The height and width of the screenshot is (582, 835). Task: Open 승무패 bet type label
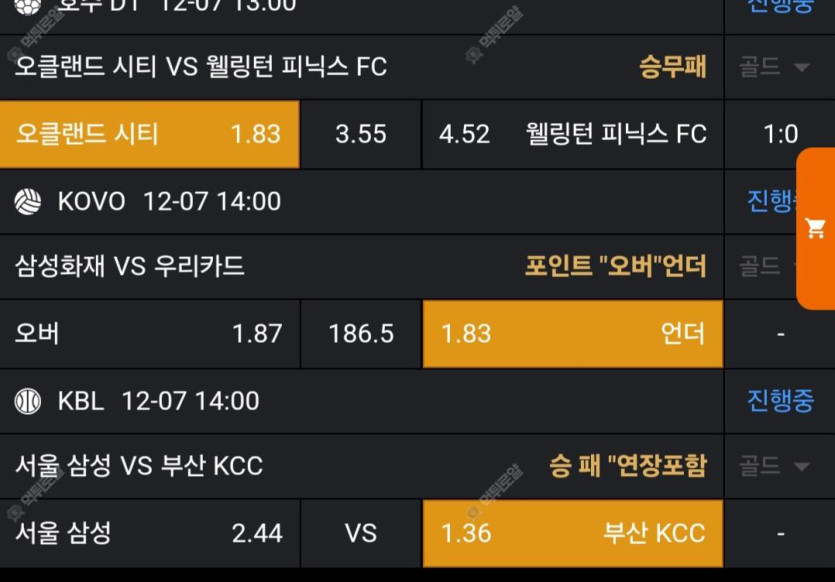[x=672, y=67]
